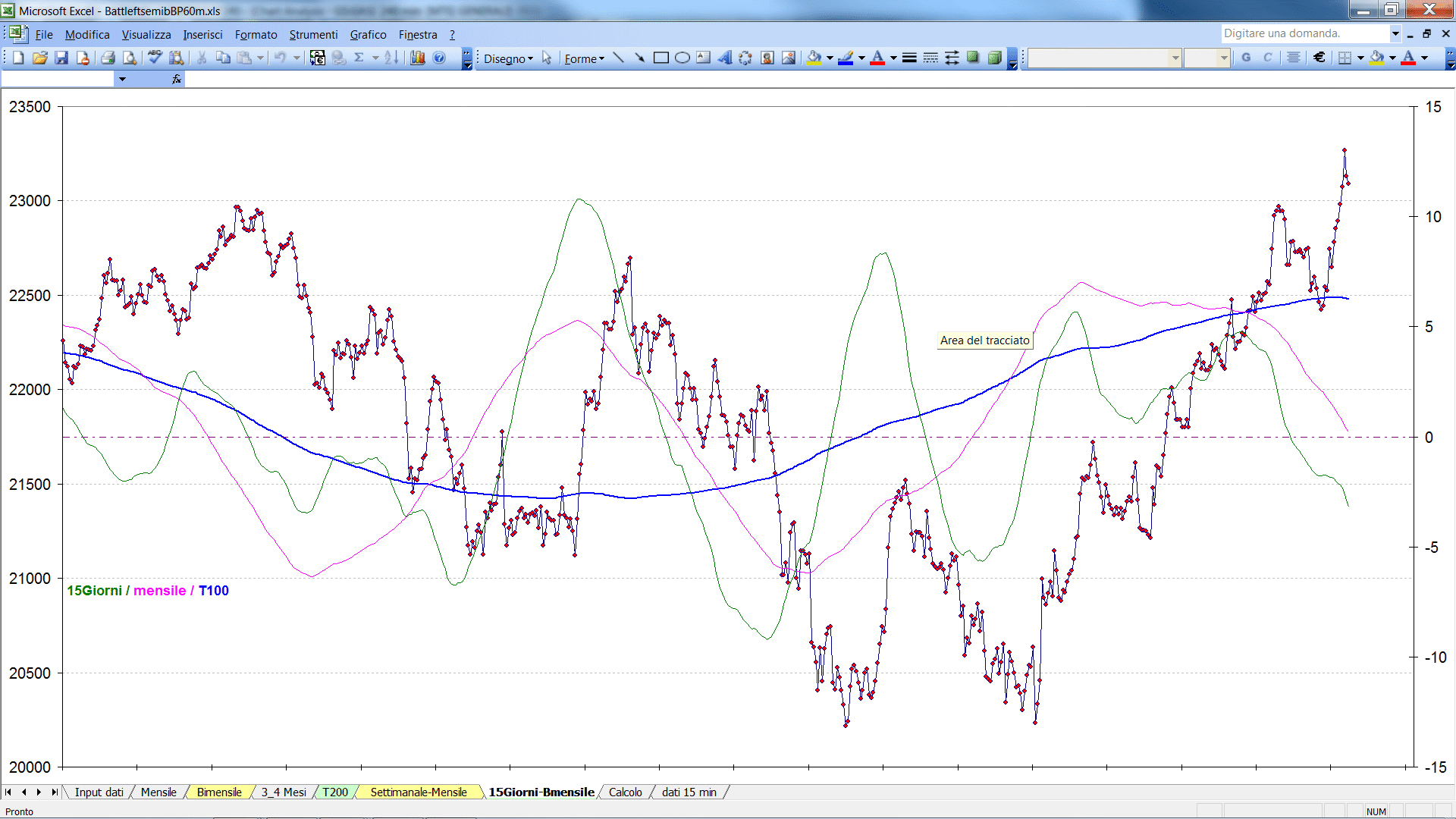Image resolution: width=1456 pixels, height=819 pixels.
Task: Click the drawing Fill Color paint bucket swatch
Action: click(x=814, y=58)
